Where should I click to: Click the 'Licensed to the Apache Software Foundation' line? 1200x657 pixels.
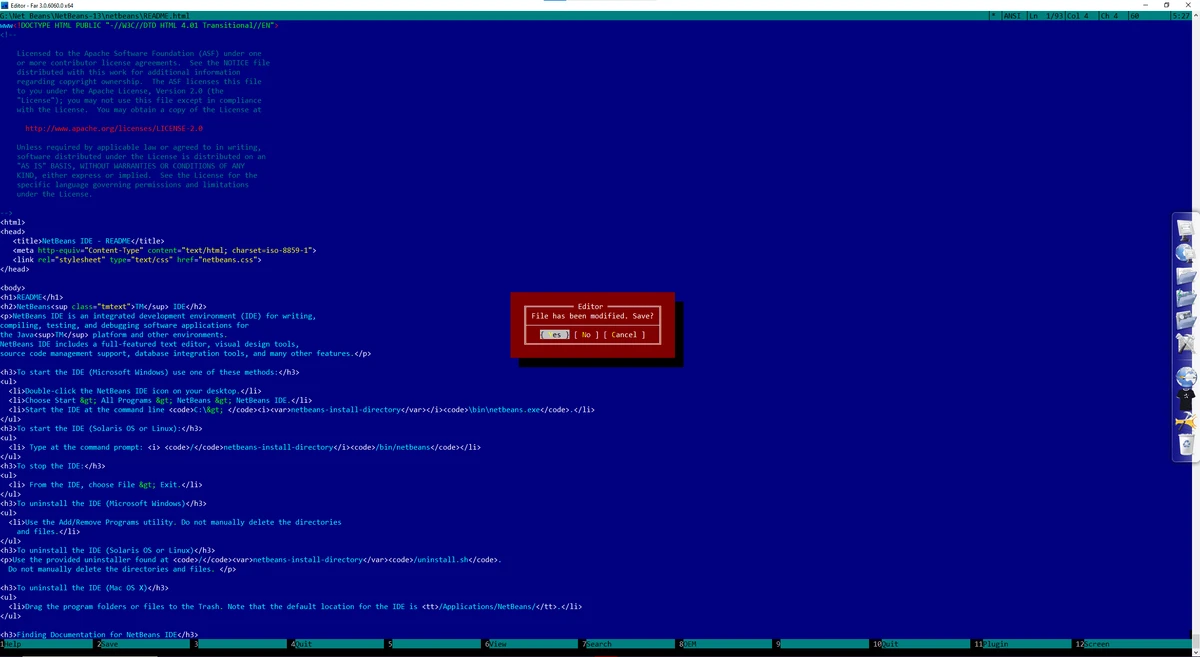point(139,53)
